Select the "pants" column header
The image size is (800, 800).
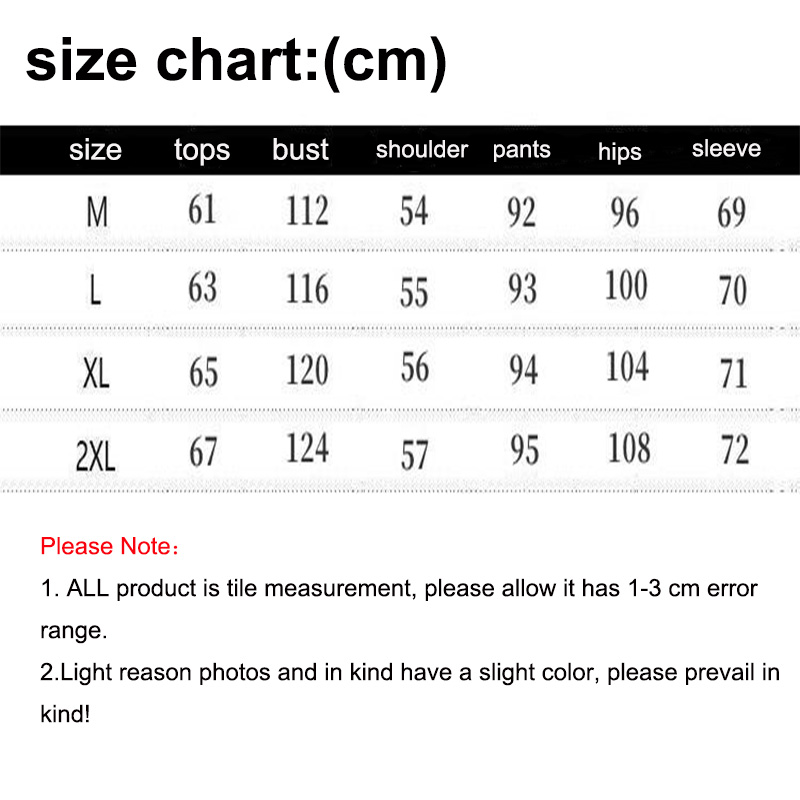521,149
